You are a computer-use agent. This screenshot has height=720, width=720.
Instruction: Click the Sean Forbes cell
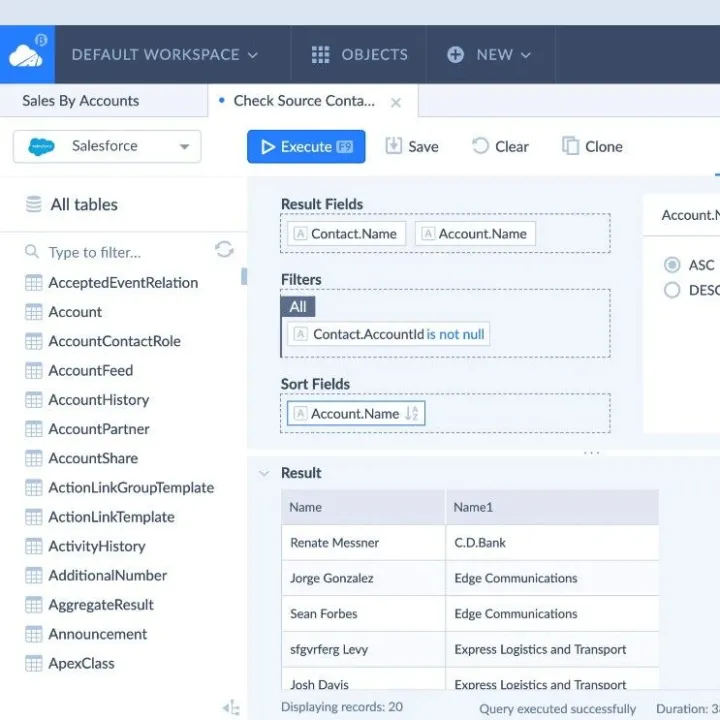tap(363, 614)
